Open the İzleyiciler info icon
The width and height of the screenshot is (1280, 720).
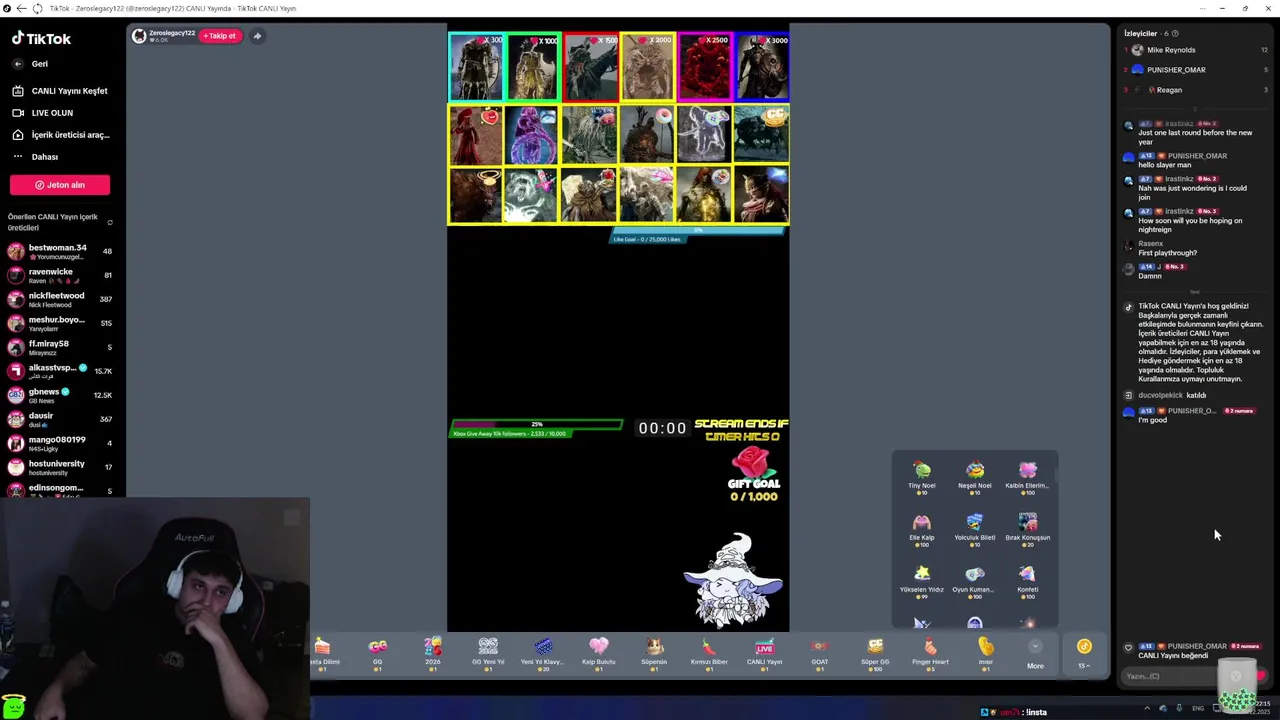(1175, 33)
